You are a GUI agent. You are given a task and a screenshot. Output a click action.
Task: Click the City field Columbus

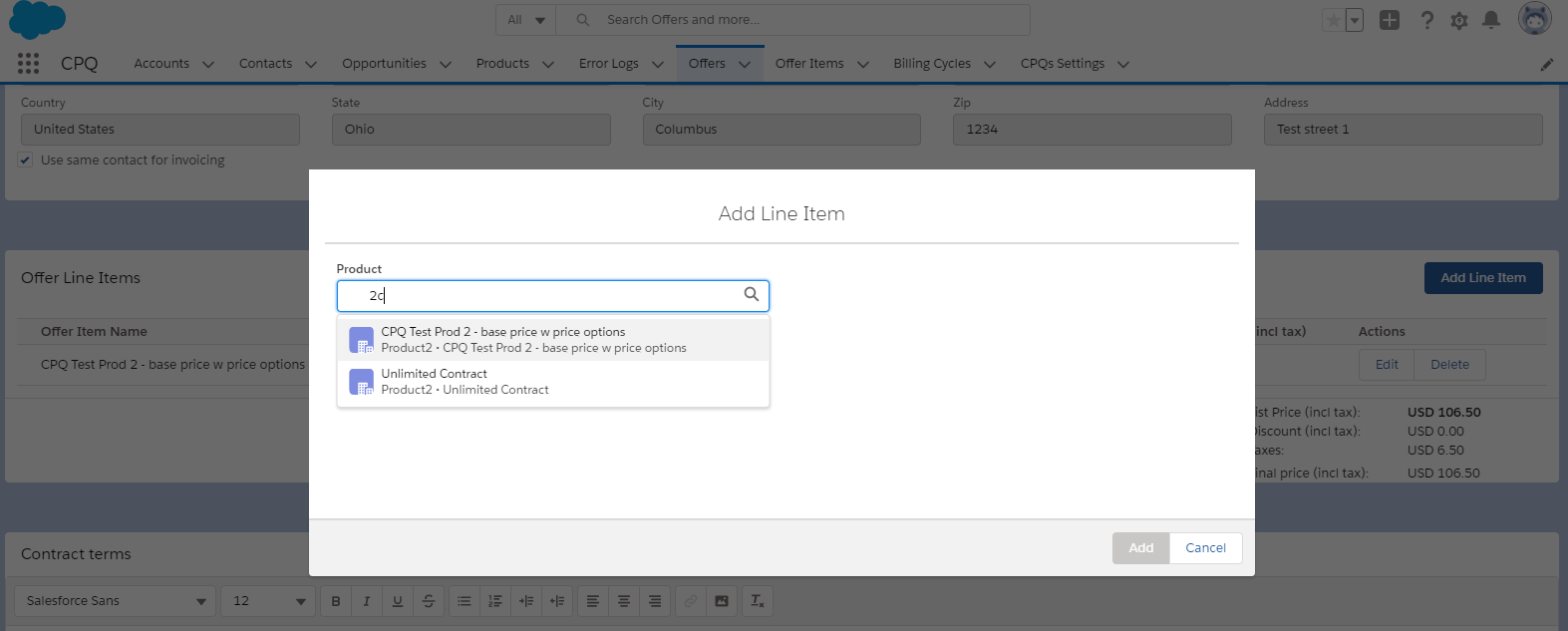(x=782, y=130)
